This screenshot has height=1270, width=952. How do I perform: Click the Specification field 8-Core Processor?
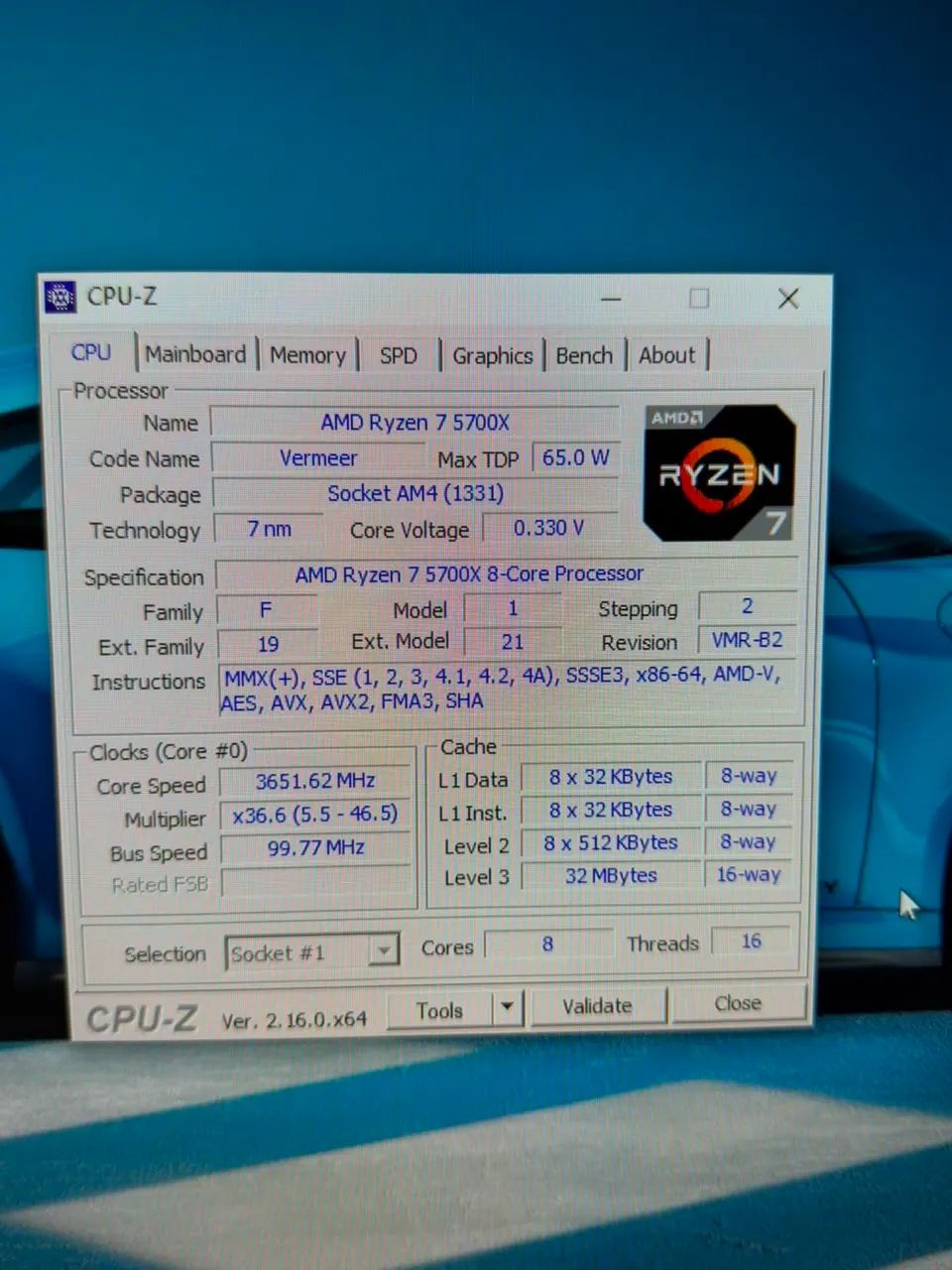point(507,573)
